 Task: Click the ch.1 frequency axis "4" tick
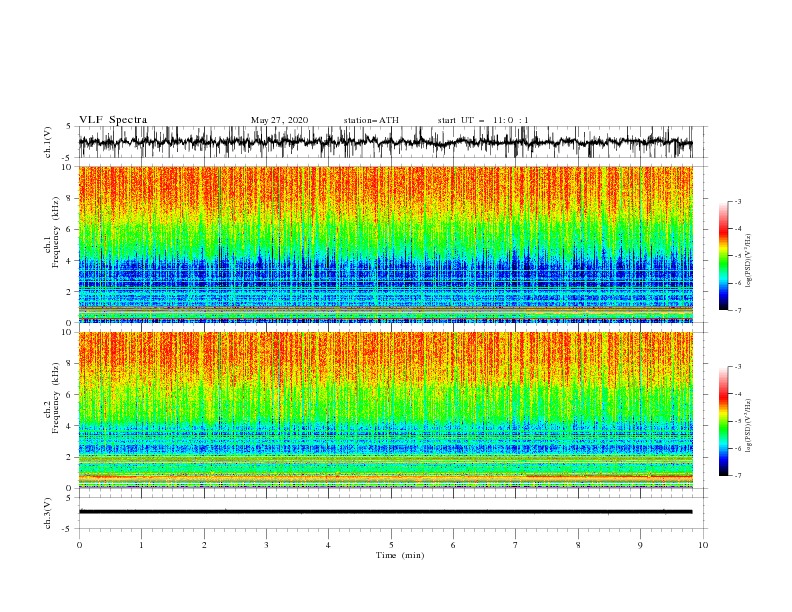coord(69,261)
